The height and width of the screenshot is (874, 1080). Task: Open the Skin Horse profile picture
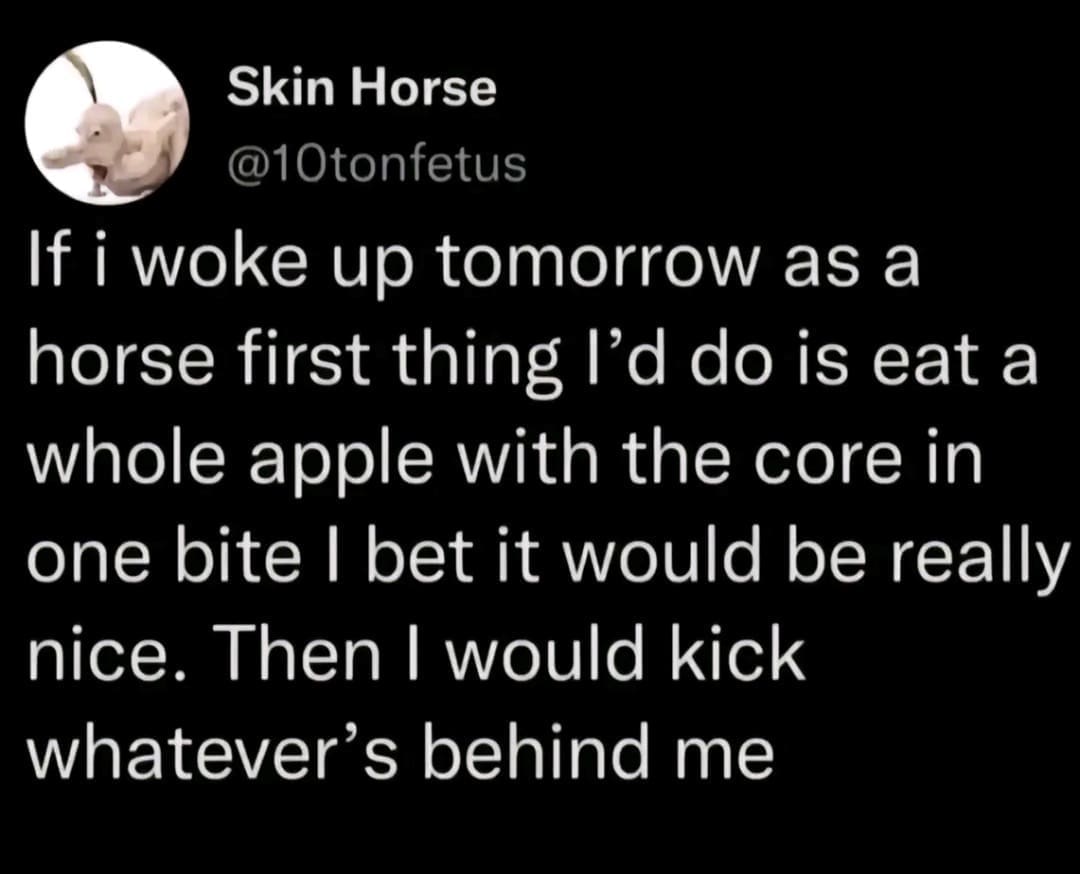(x=108, y=123)
